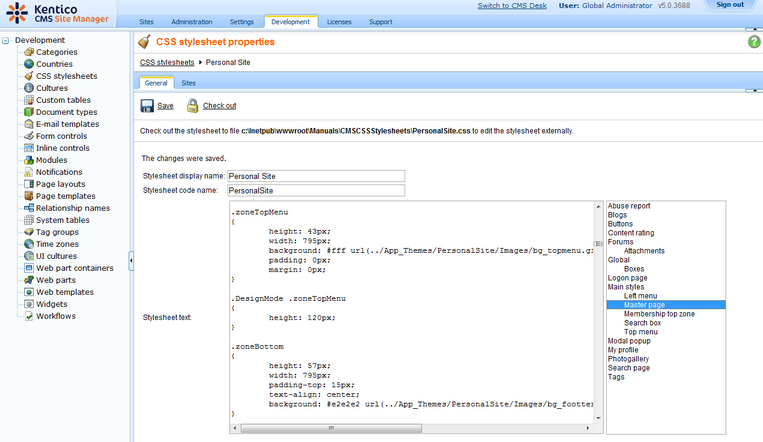Click the Form controls icon
Screen dimensions: 763x442
click(29, 136)
